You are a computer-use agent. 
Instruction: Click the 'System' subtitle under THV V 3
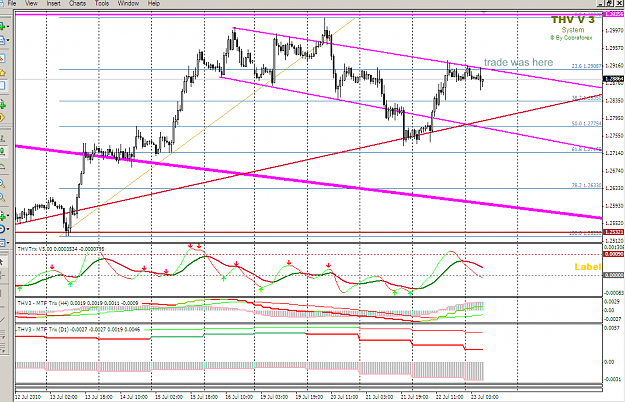tap(573, 30)
